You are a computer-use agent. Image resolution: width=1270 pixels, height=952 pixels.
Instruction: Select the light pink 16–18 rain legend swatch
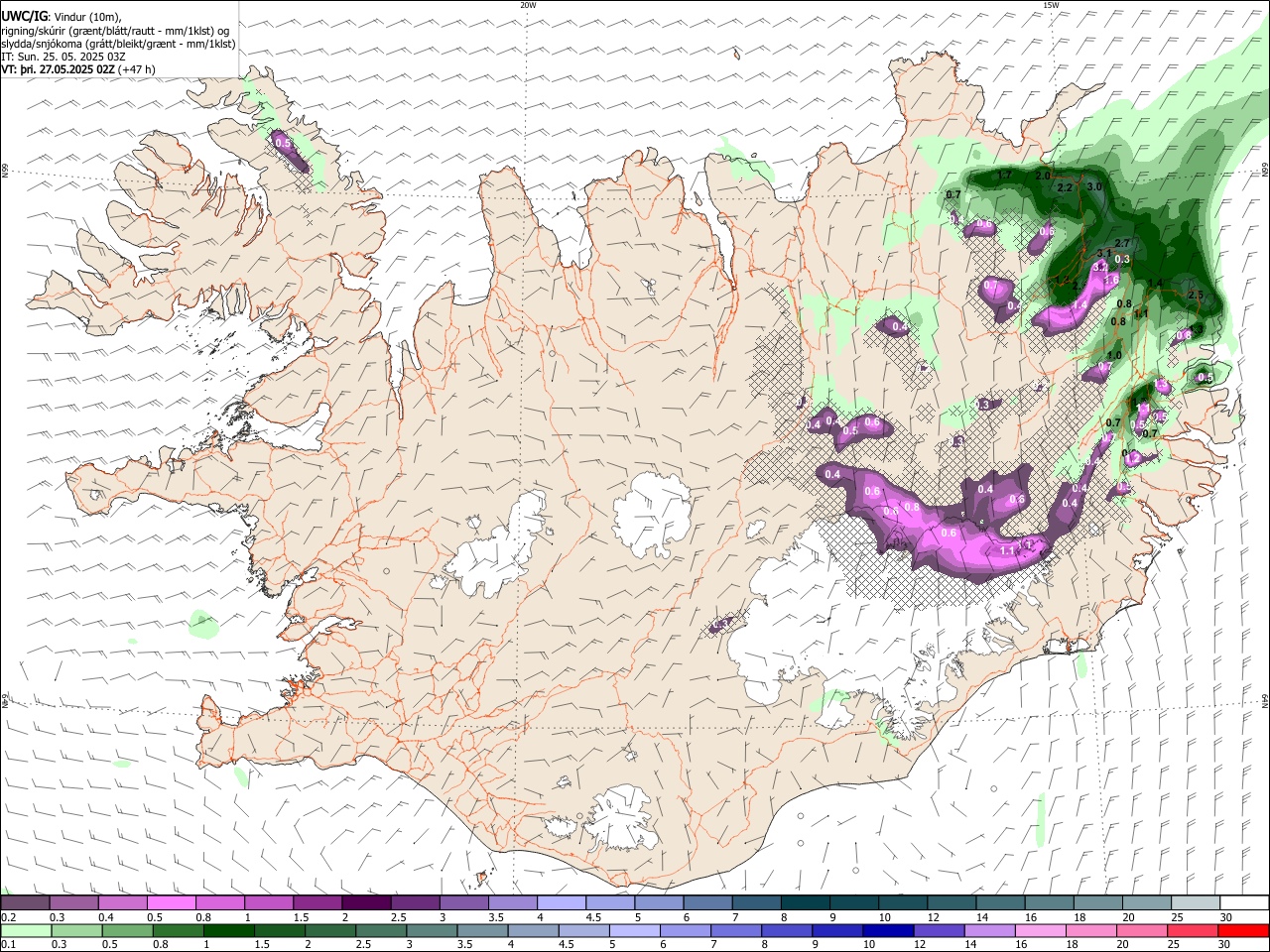[1041, 930]
